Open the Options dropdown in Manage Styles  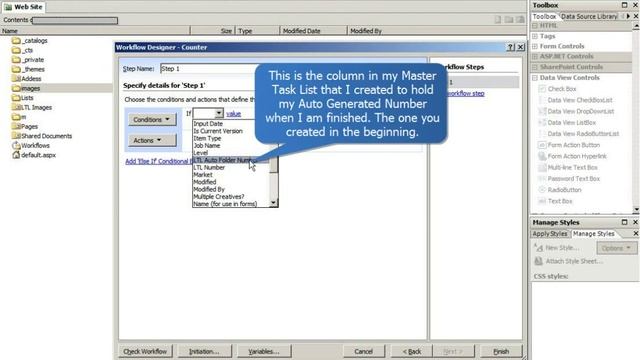pos(616,248)
